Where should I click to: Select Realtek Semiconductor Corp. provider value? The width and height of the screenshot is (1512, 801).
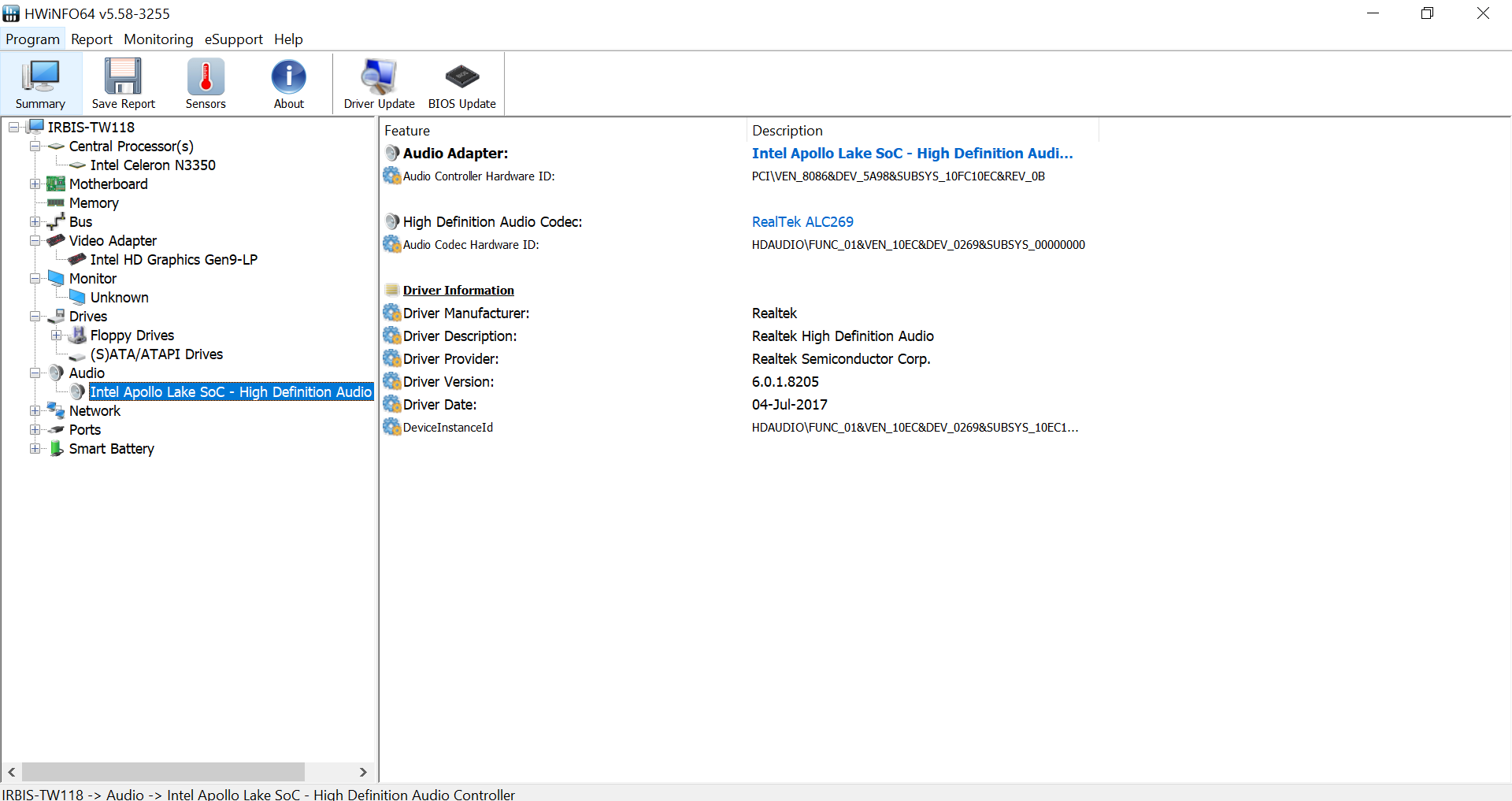[841, 359]
